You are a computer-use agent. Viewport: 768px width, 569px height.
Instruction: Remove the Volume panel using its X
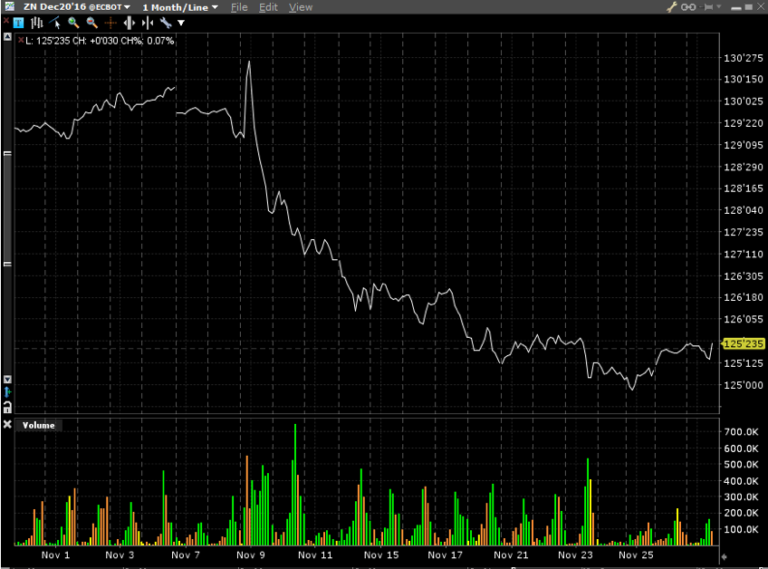(7, 424)
